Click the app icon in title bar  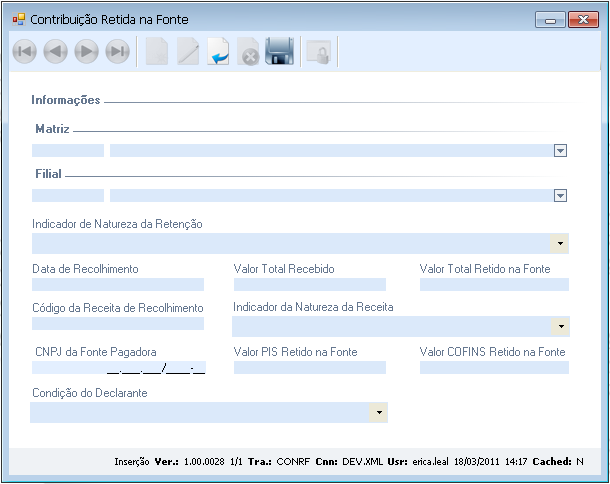19,19
